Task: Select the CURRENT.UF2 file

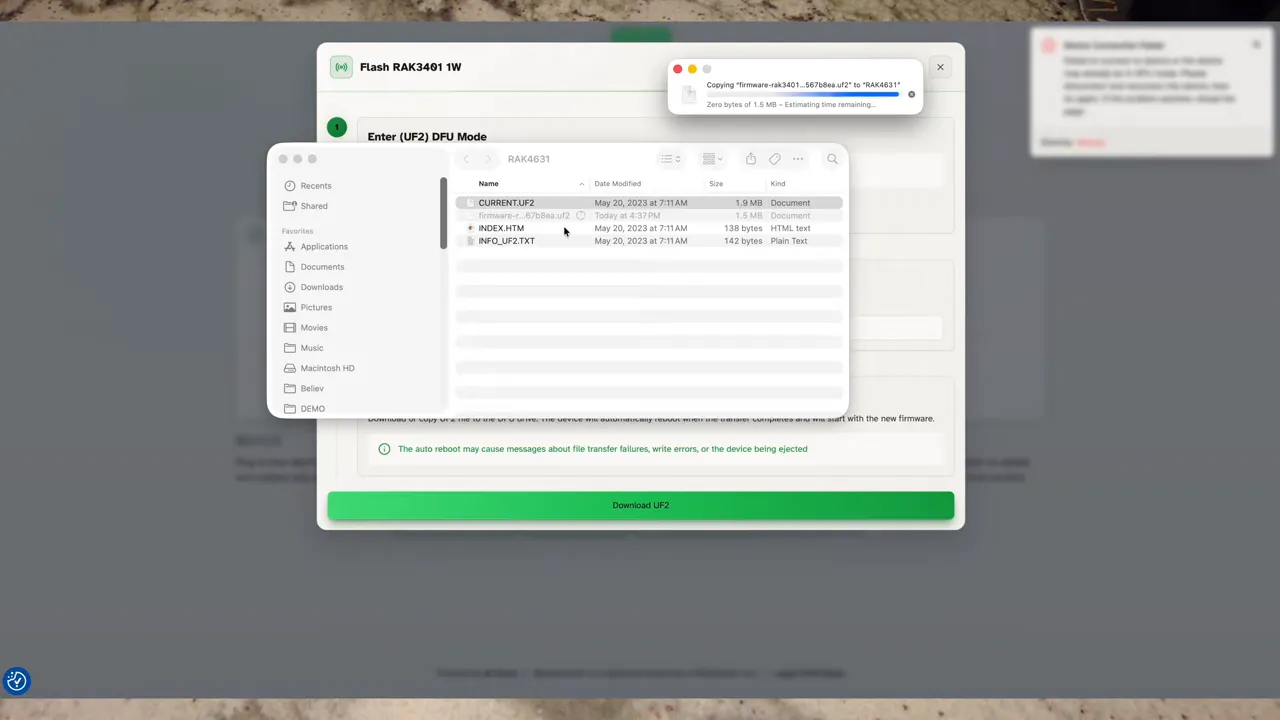Action: tap(649, 203)
